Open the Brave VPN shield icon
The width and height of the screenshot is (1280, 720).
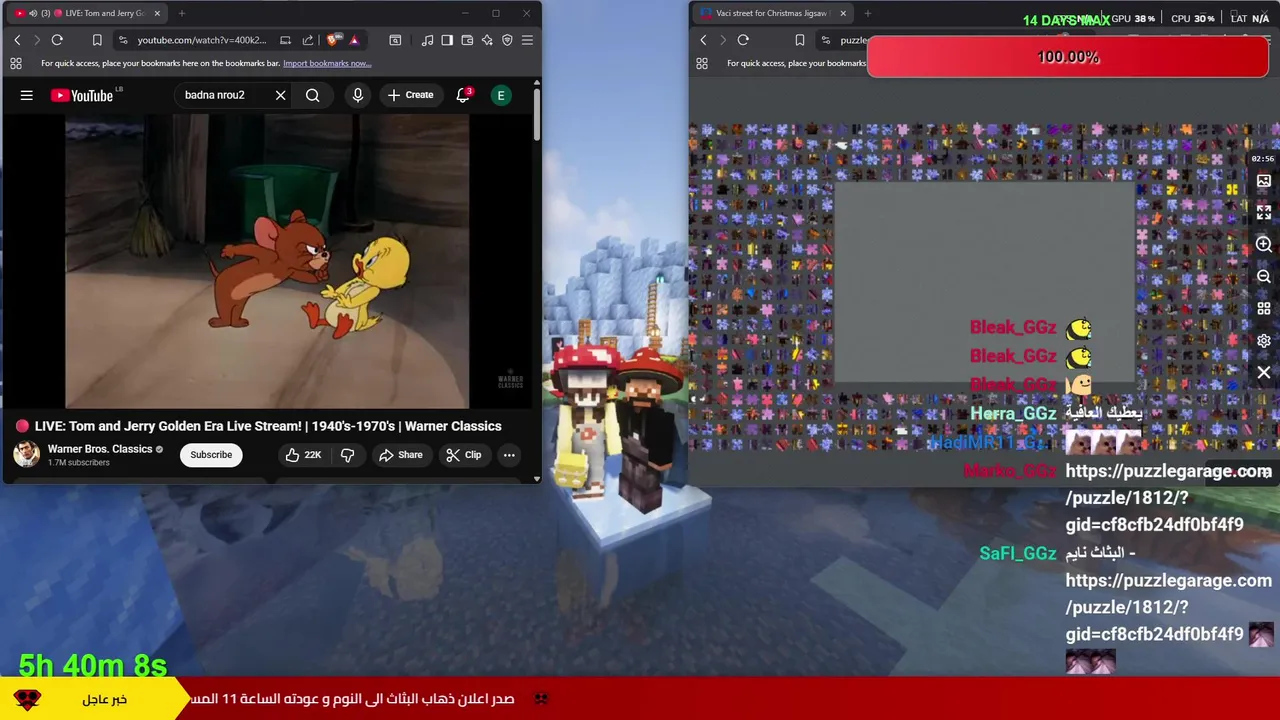507,40
